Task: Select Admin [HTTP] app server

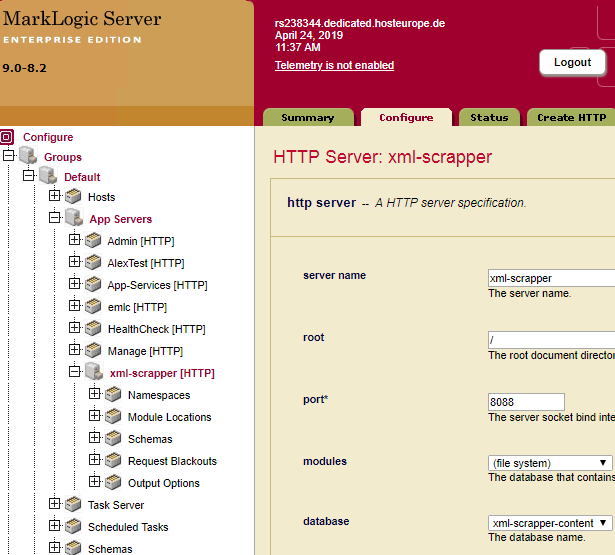Action: coord(141,241)
